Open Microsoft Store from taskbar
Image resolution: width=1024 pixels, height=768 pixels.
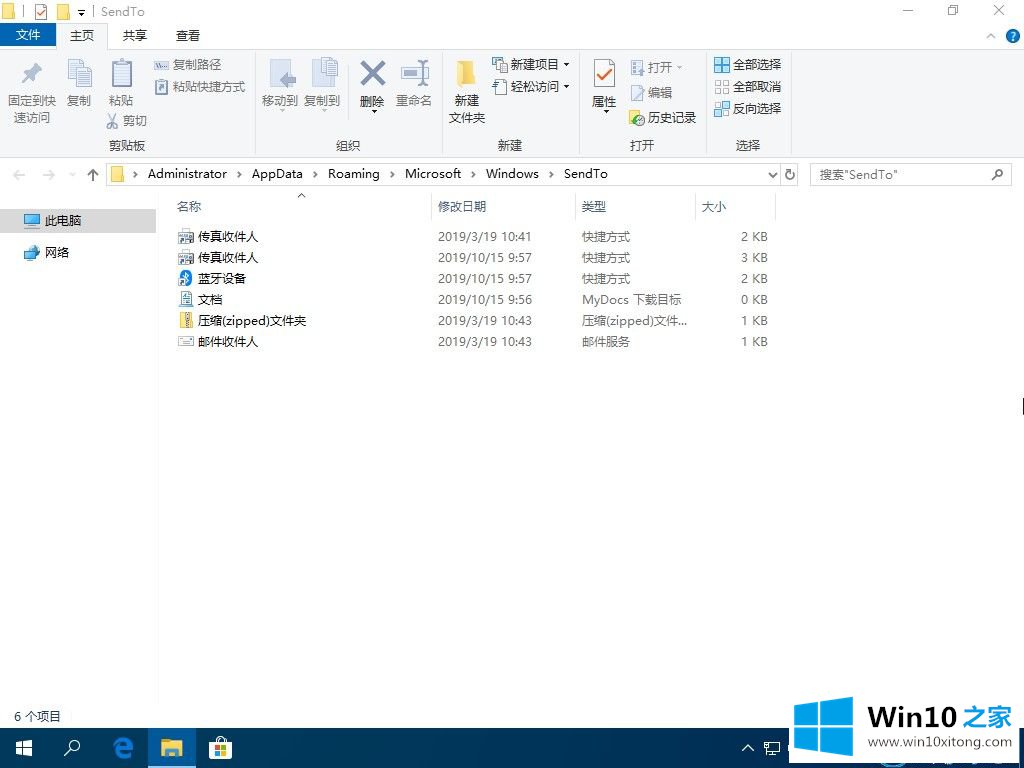[x=221, y=748]
